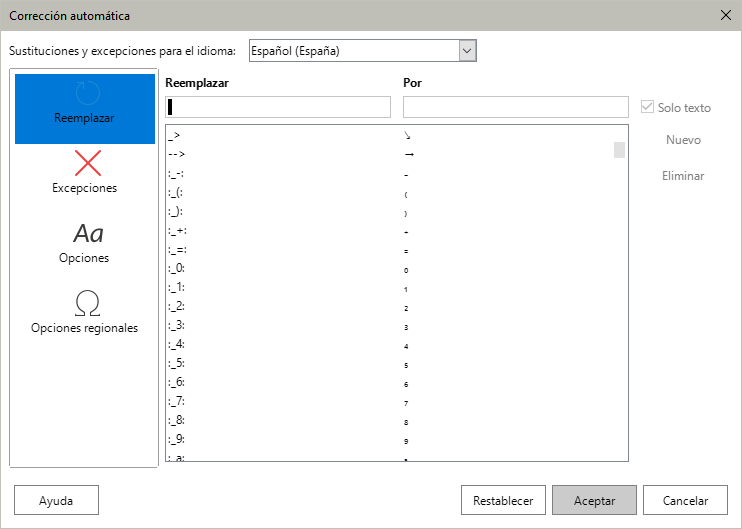Open the Excepciones red X icon
742x529 pixels.
point(85,162)
